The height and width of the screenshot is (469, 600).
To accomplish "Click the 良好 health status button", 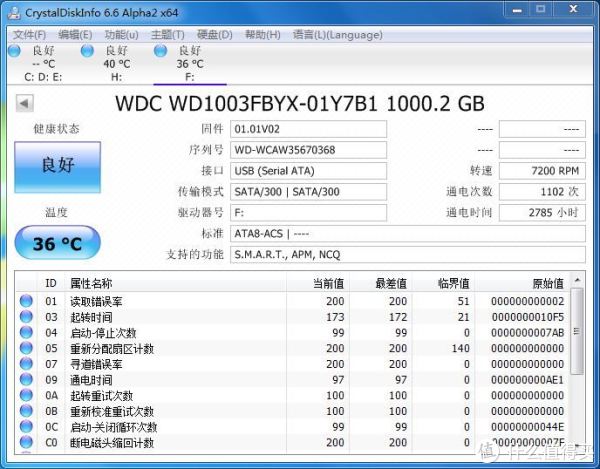I will [58, 167].
